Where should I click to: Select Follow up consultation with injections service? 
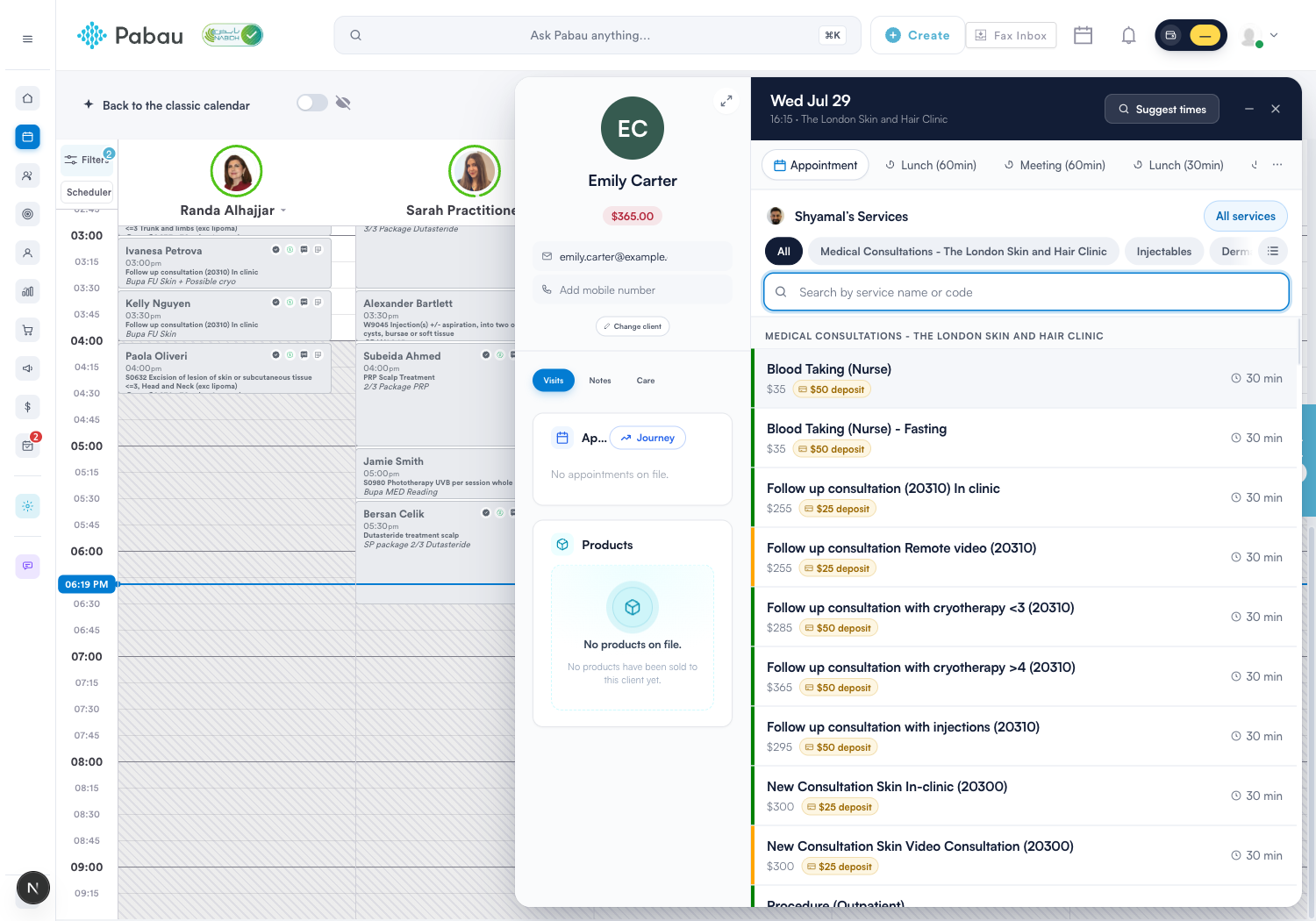[1024, 736]
